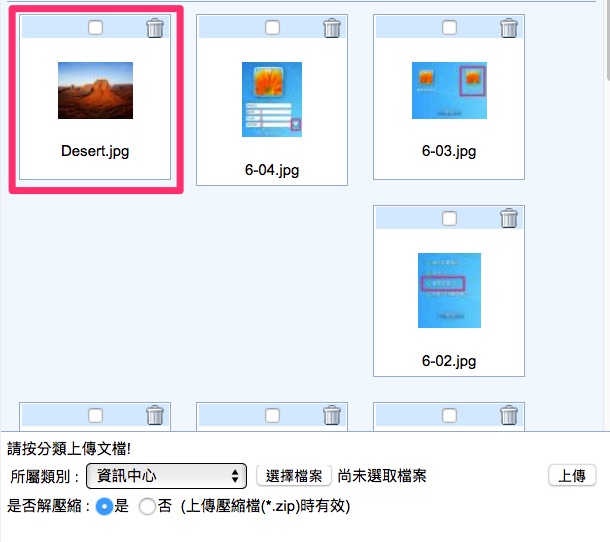Delete Desert.jpg using its trash icon

[x=155, y=28]
